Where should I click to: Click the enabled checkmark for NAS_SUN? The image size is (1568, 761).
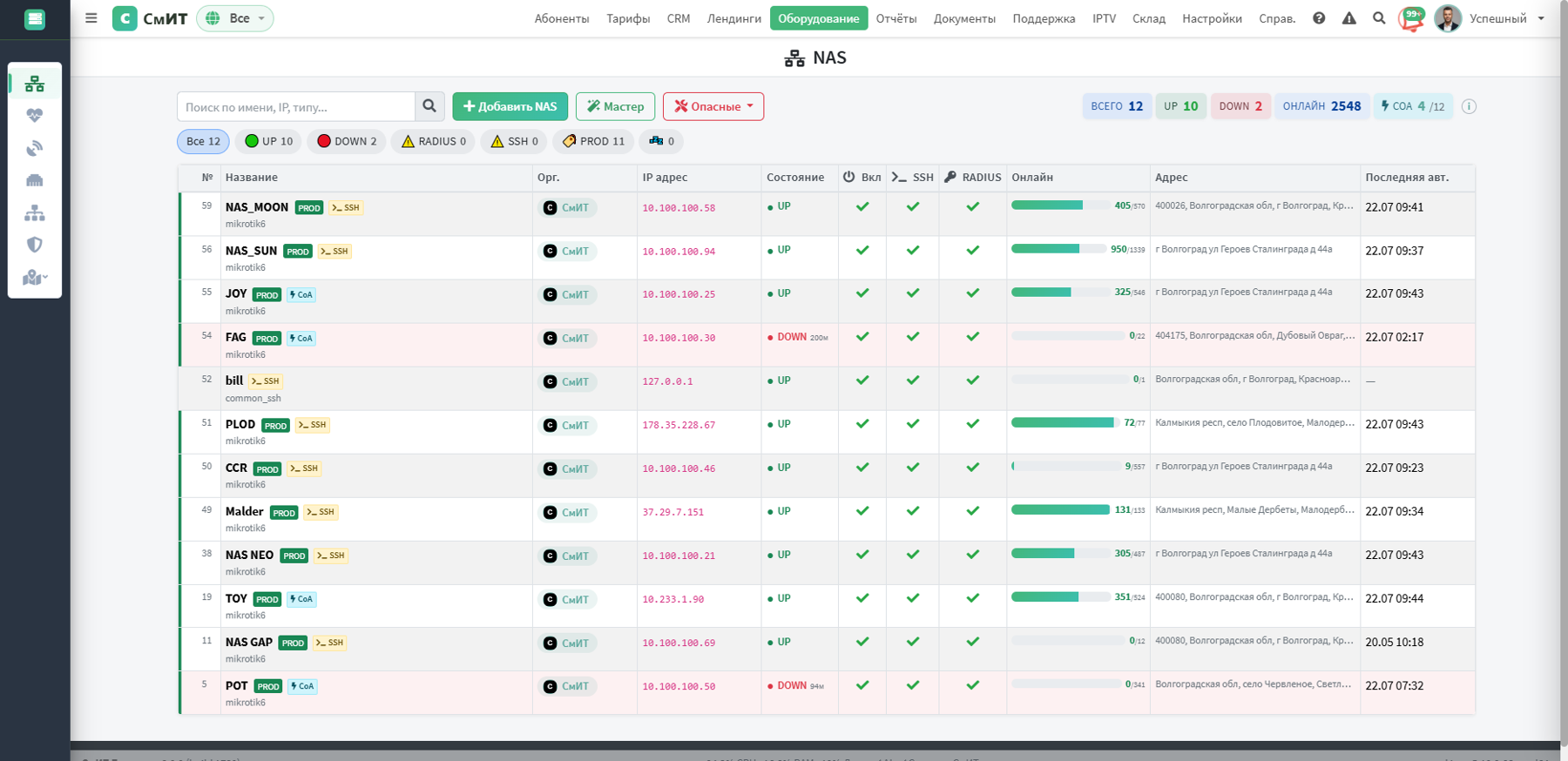tap(862, 250)
